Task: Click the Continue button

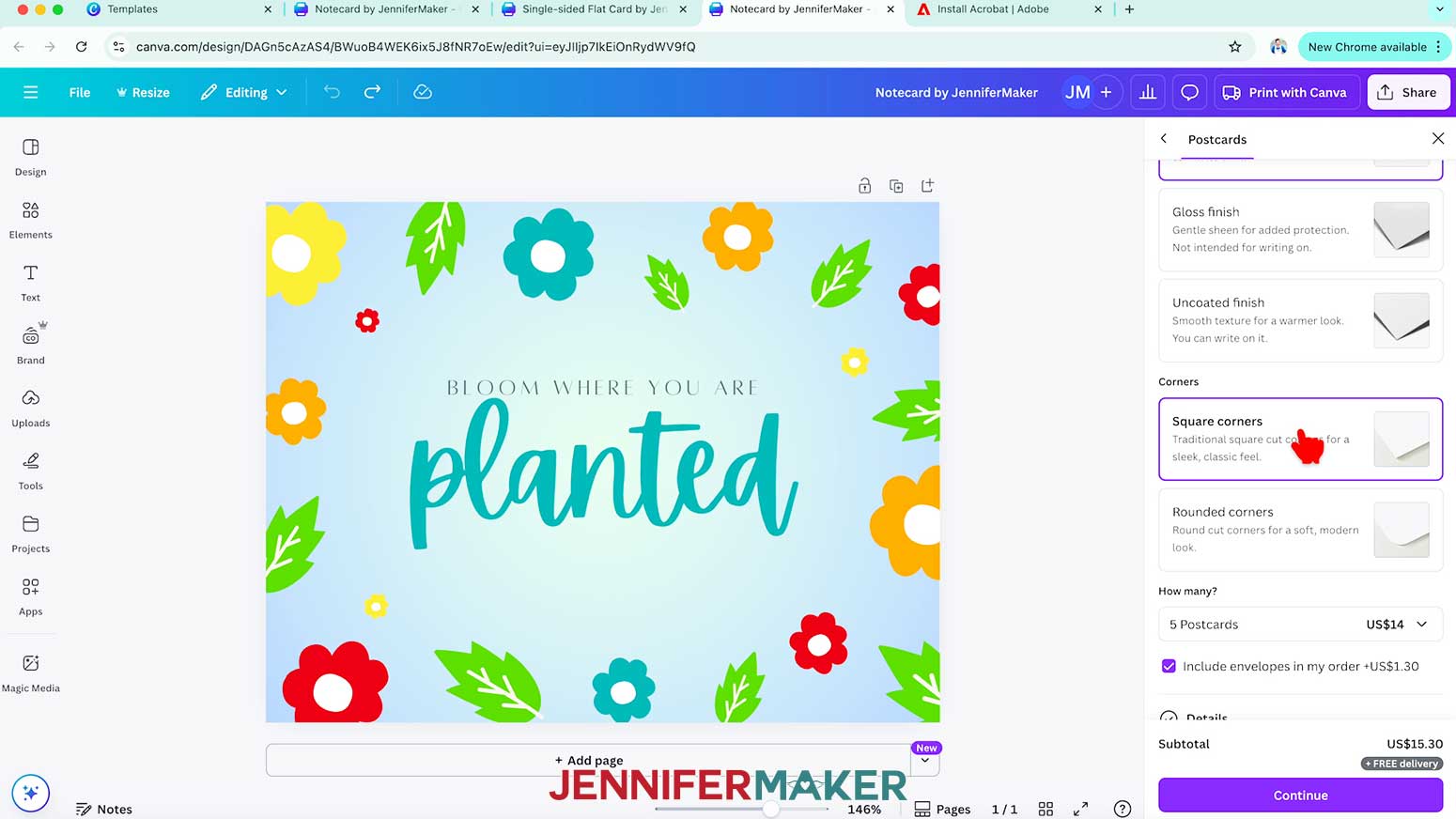Action: pos(1300,795)
